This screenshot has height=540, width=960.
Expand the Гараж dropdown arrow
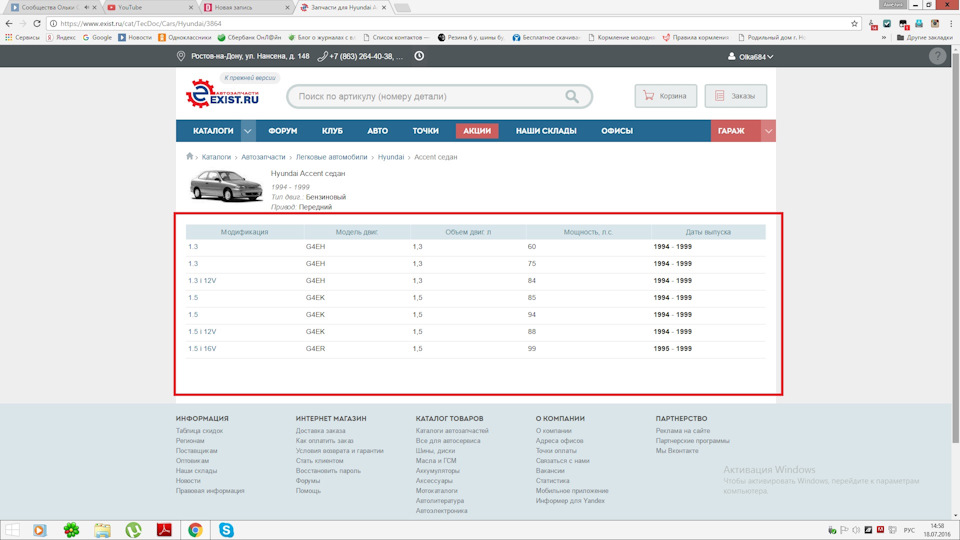click(x=768, y=131)
